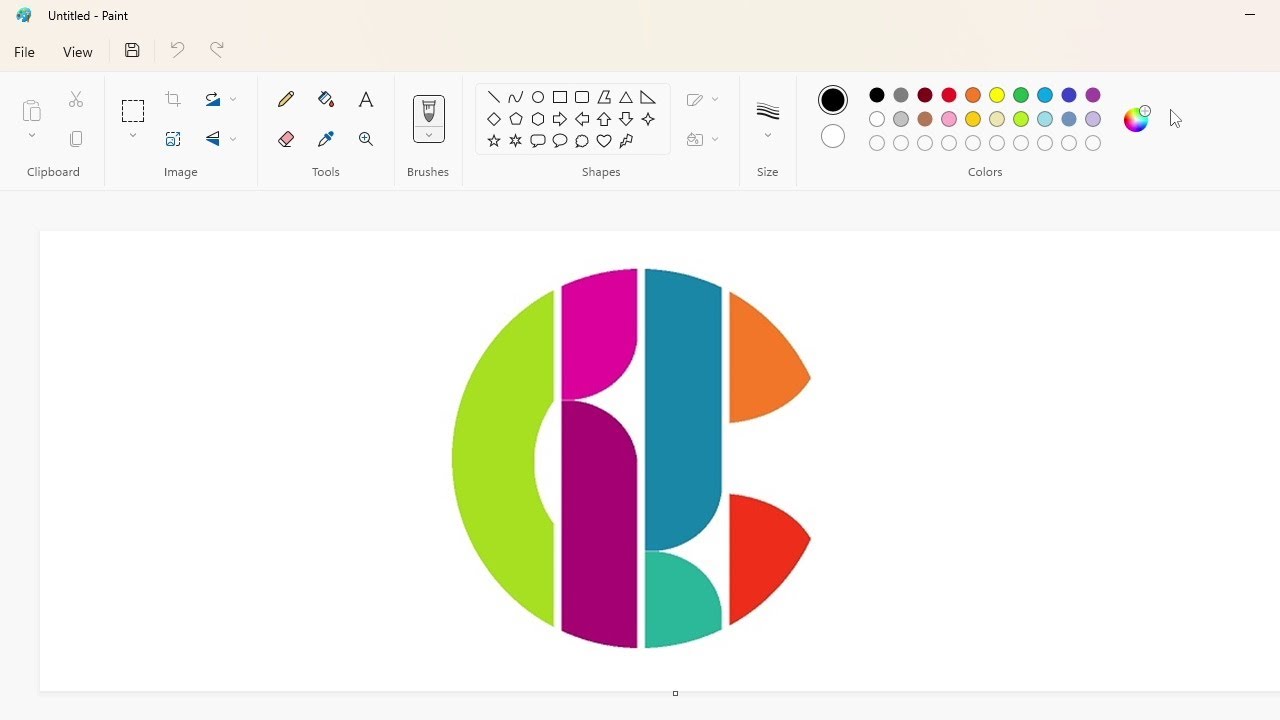Viewport: 1280px width, 720px height.
Task: Choose the Line shape
Action: pos(494,97)
